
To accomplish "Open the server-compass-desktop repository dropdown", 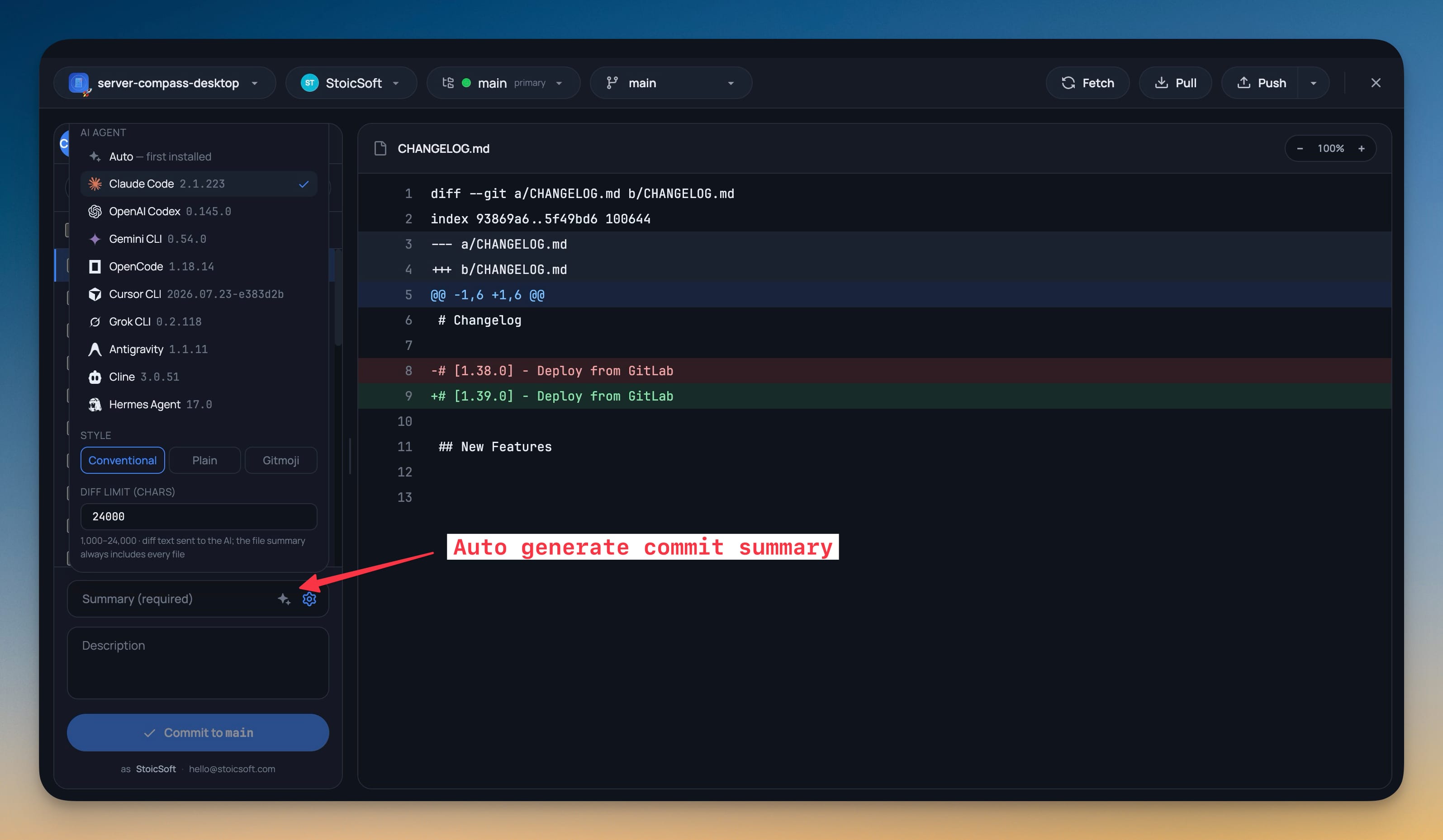I will pos(165,83).
